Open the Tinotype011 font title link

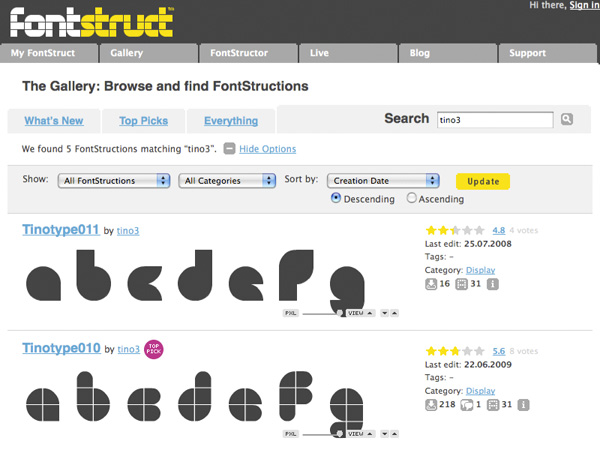click(x=61, y=230)
